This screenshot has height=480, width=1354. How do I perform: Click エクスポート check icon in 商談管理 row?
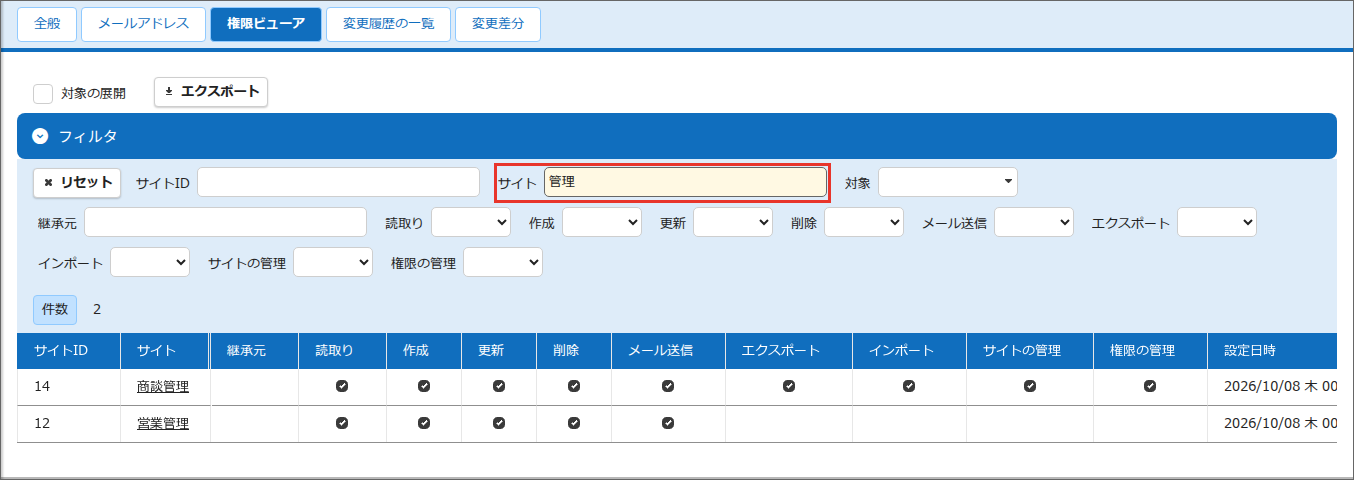(x=789, y=386)
